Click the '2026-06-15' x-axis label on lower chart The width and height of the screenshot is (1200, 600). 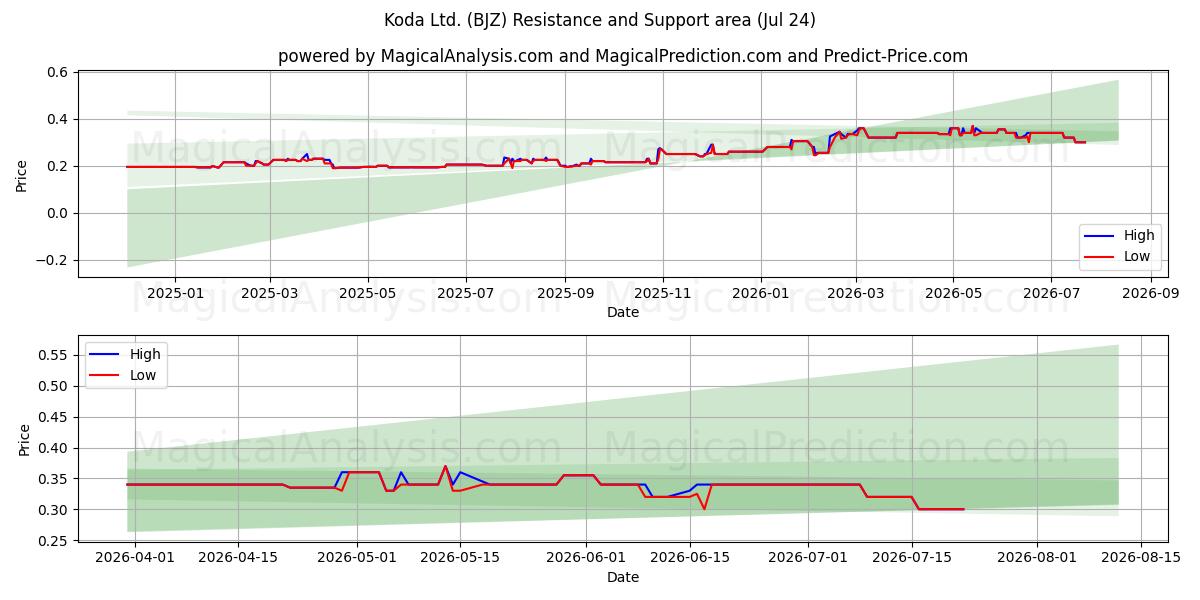tap(690, 558)
